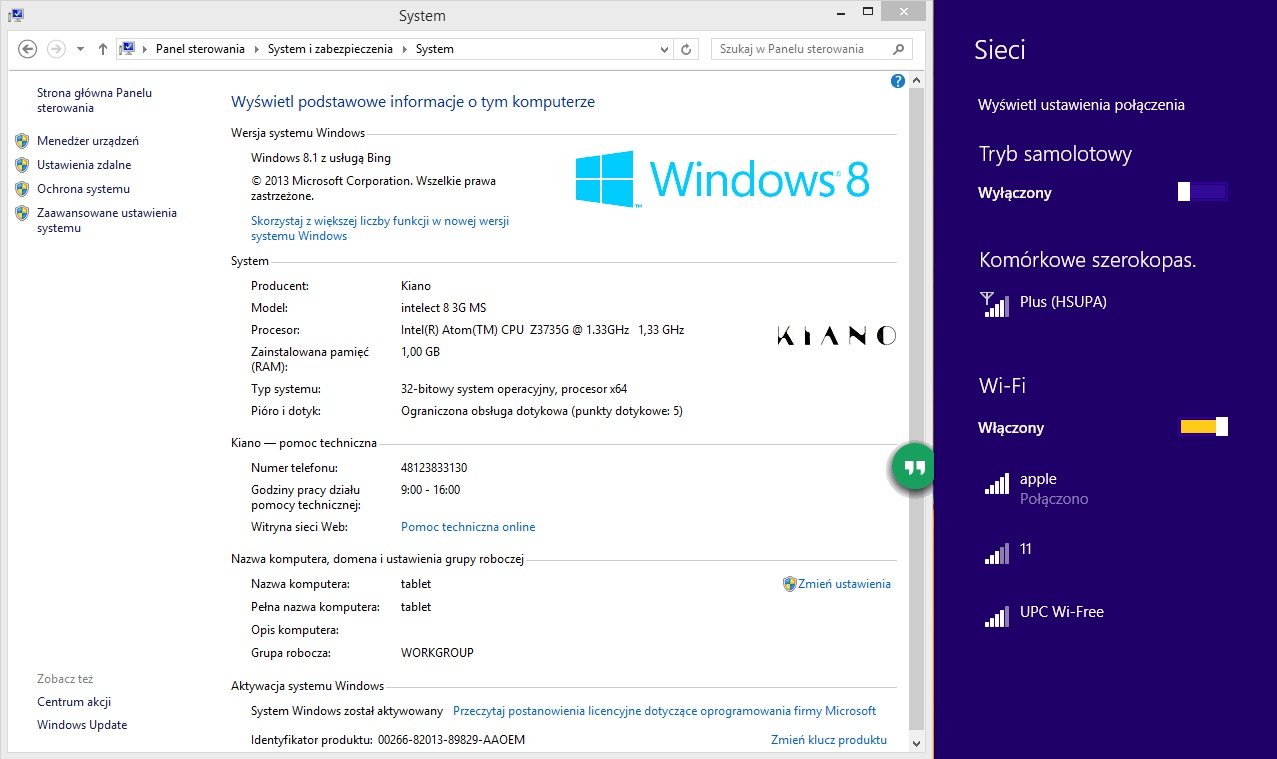Screen dimensions: 1277x759
Task: Open Strona główna Panelu sterowania
Action: pyautogui.click(x=94, y=100)
